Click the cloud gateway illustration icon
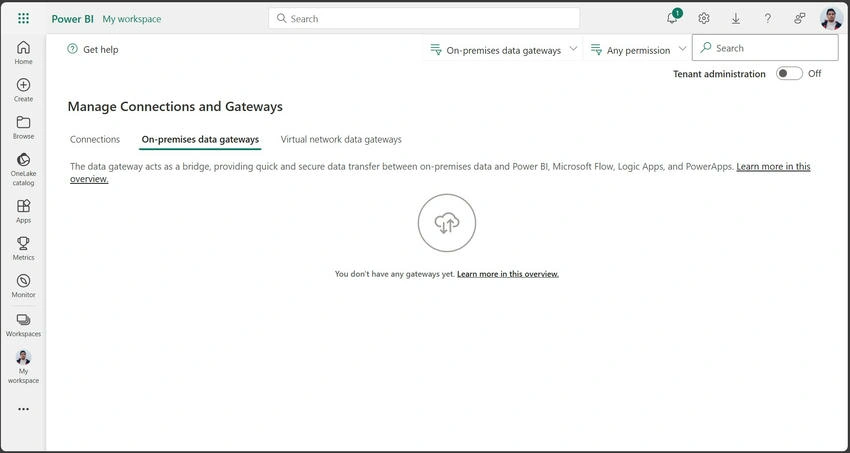850x453 pixels. coord(447,223)
